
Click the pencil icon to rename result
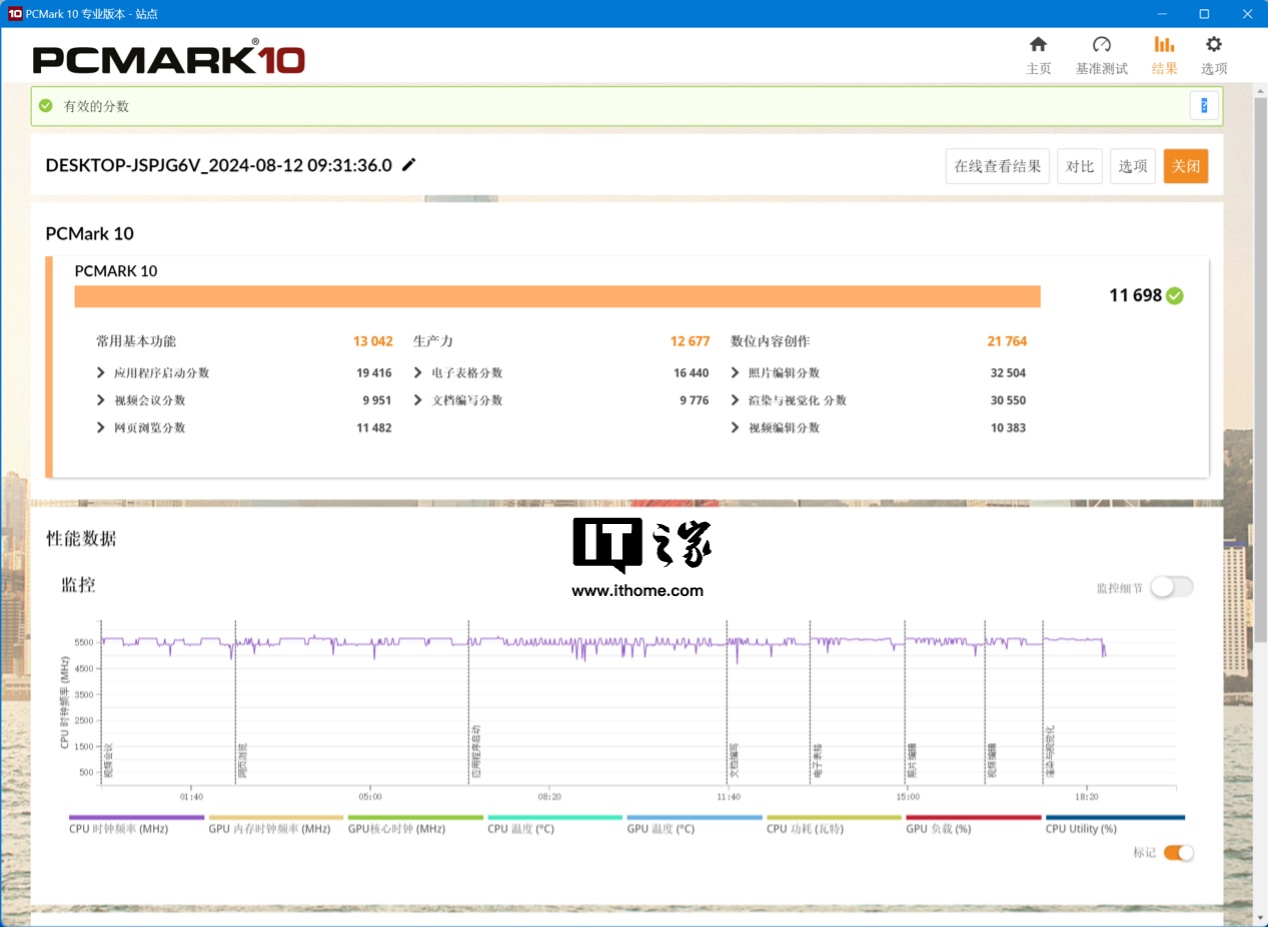click(x=409, y=165)
